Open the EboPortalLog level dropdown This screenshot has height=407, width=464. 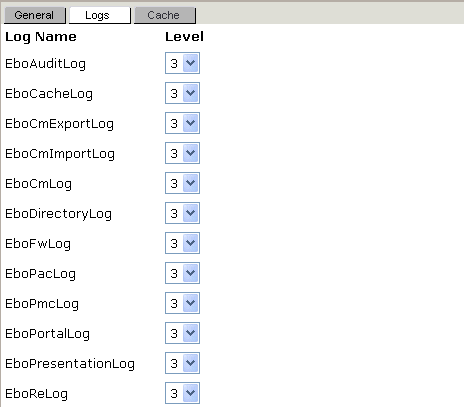coord(182,333)
